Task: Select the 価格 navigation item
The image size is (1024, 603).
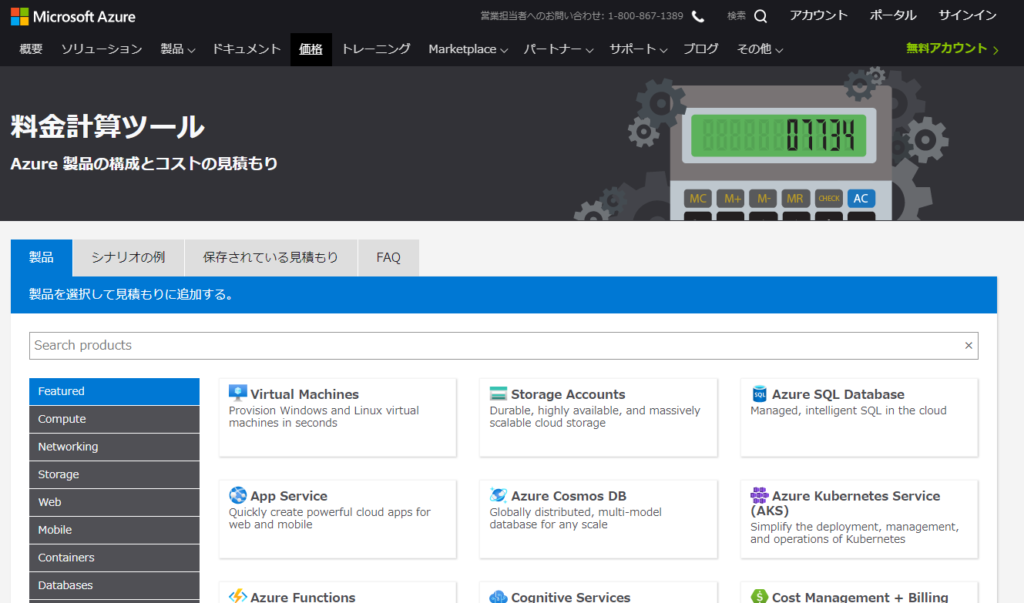Action: pyautogui.click(x=311, y=50)
